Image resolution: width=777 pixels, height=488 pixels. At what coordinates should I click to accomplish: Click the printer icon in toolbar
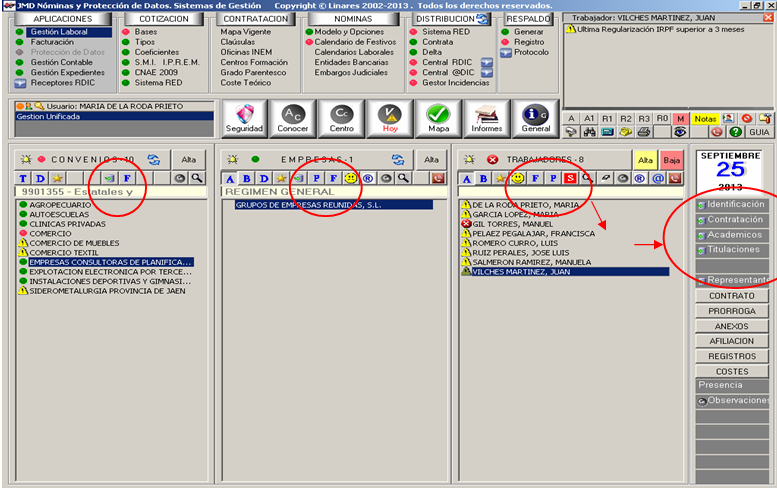[x=644, y=132]
